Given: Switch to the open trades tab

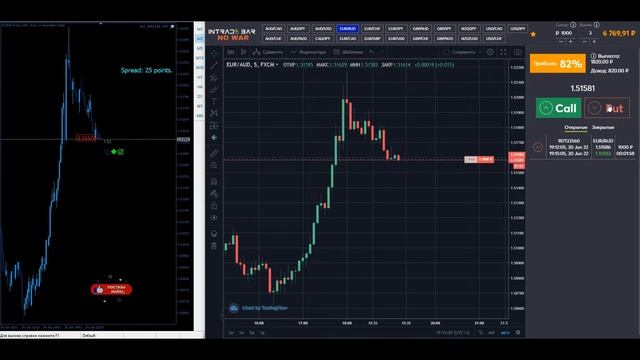Looking at the screenshot, I should [x=576, y=127].
